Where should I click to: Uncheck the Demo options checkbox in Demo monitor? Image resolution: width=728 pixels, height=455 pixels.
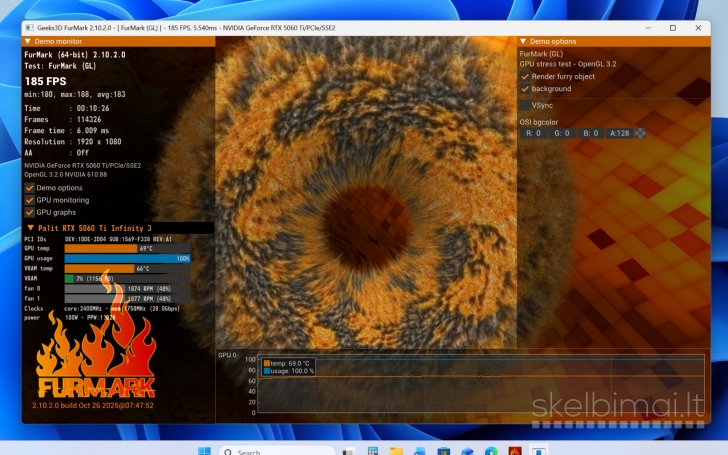click(x=30, y=188)
